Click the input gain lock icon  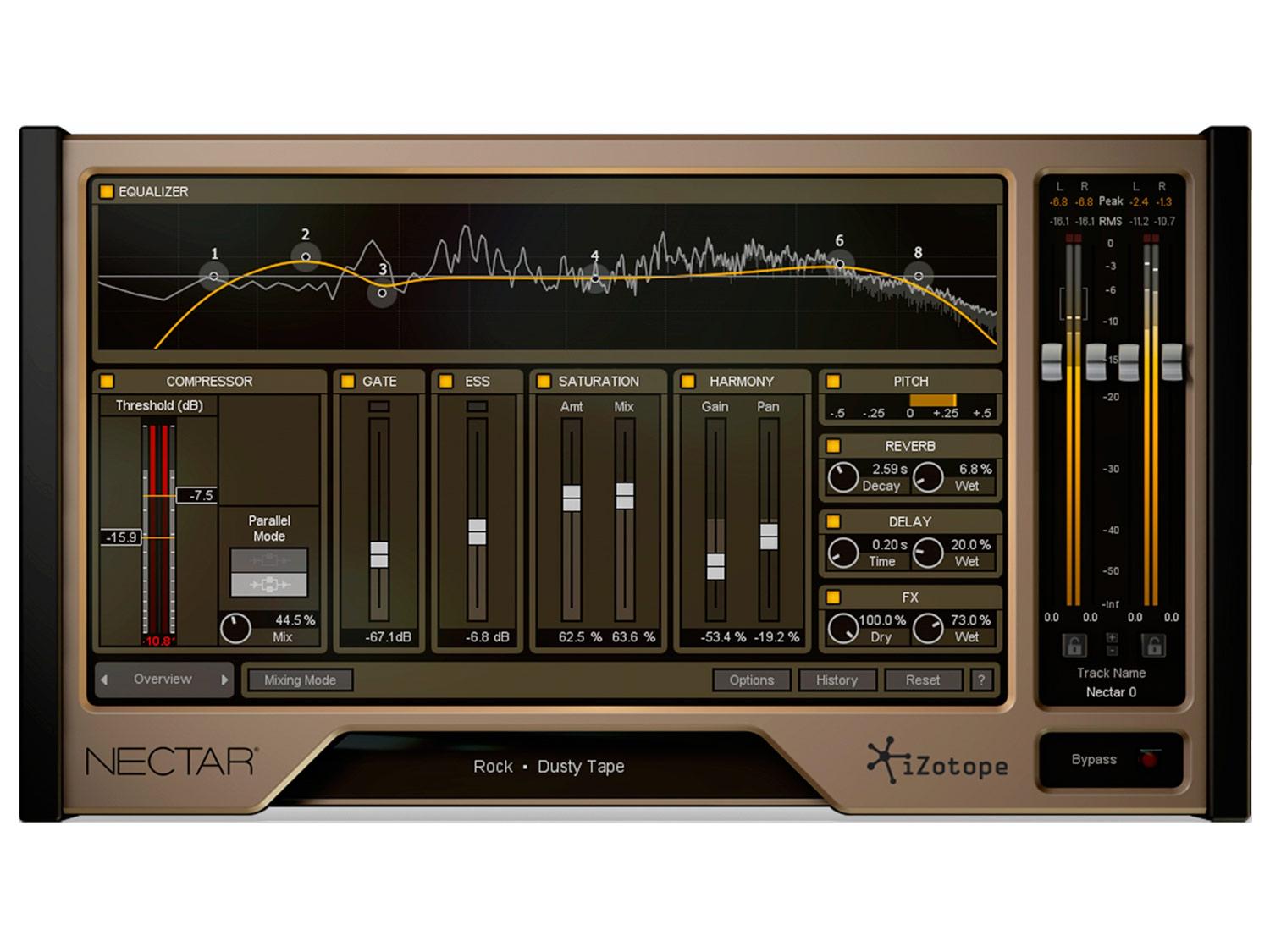coord(1074,647)
